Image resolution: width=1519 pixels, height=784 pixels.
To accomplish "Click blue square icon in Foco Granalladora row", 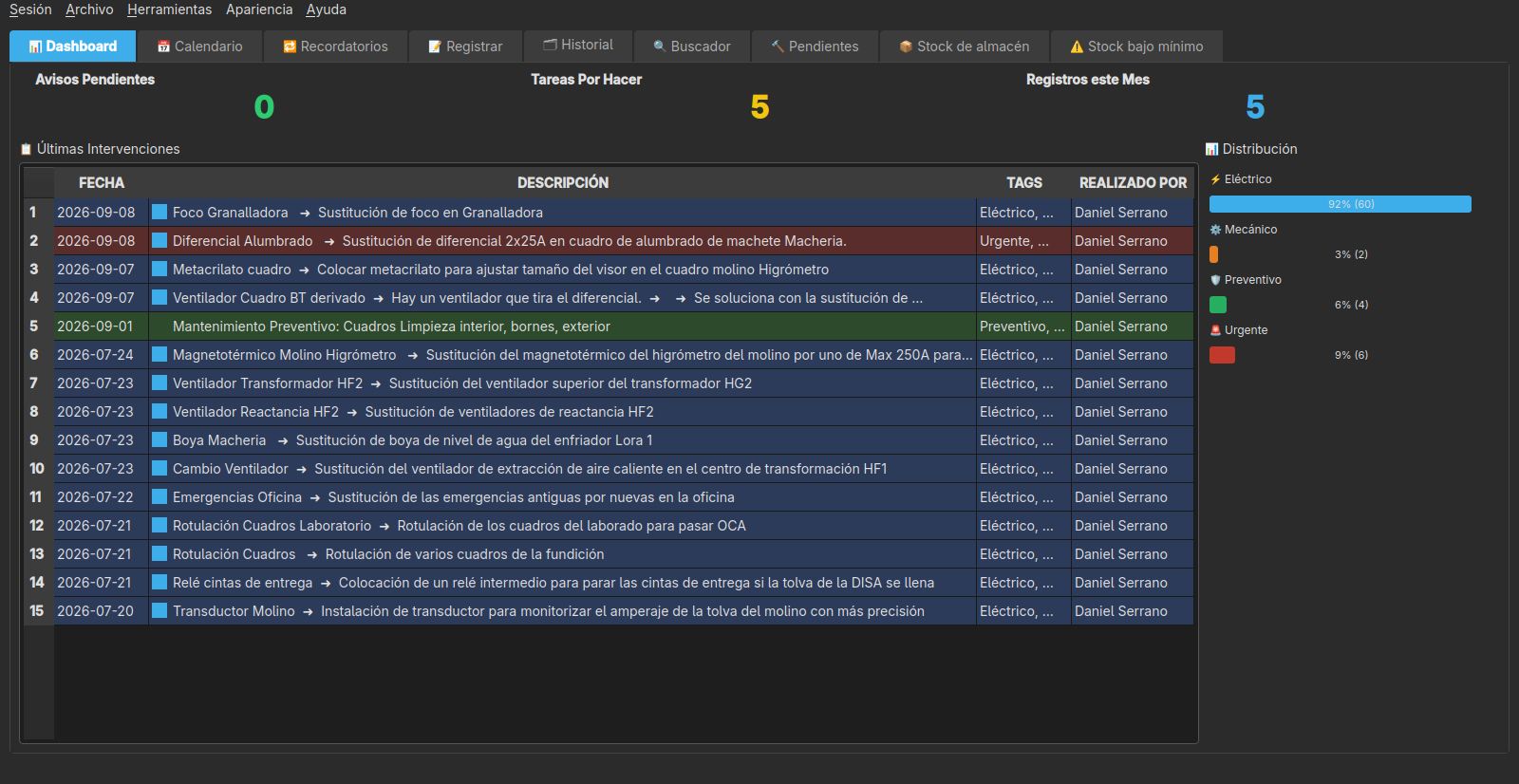I will coord(159,212).
